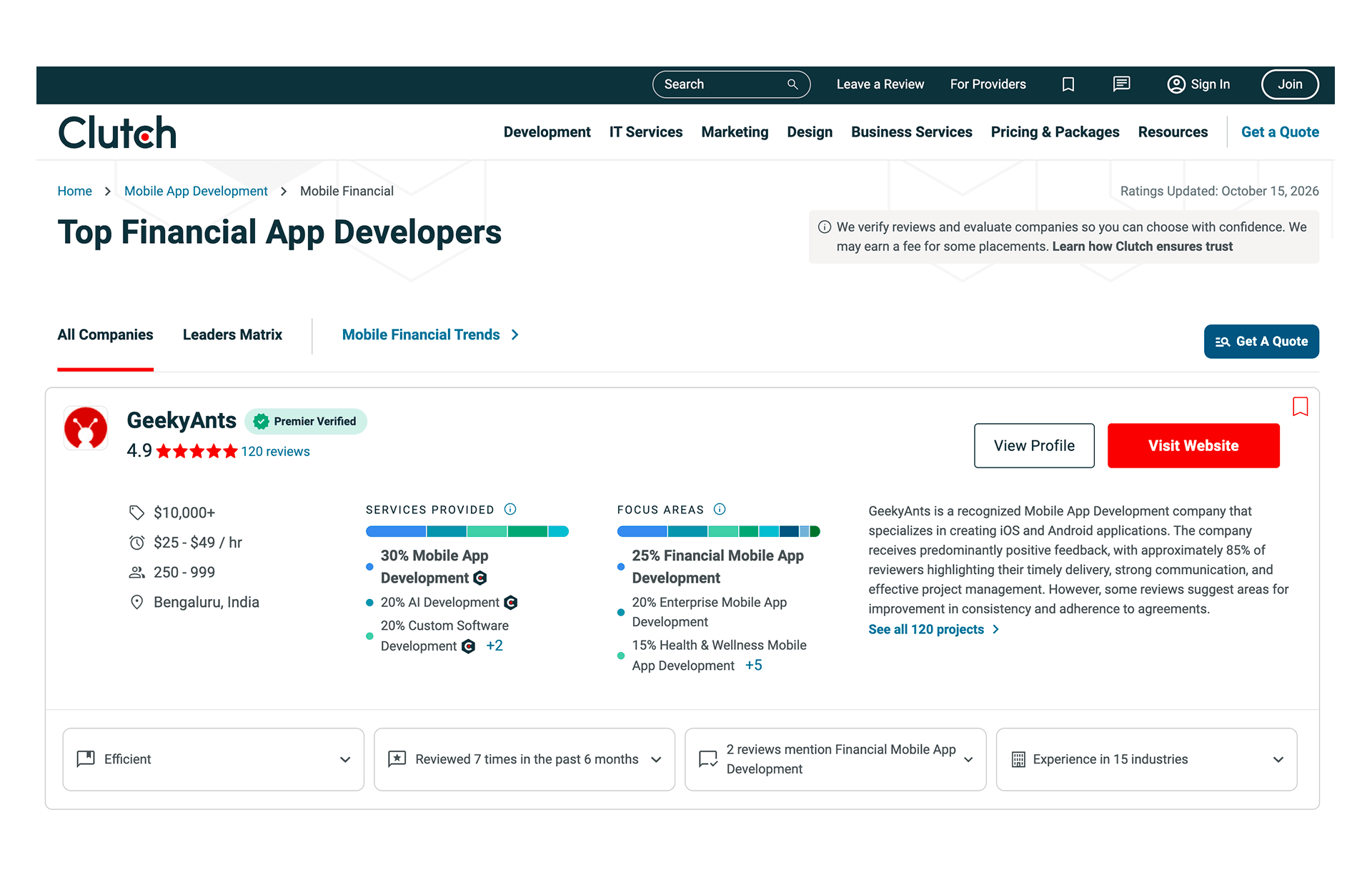Expand Reviewed 7 times in past 6 months
Image resolution: width=1372 pixels, height=885 pixels.
click(x=525, y=759)
